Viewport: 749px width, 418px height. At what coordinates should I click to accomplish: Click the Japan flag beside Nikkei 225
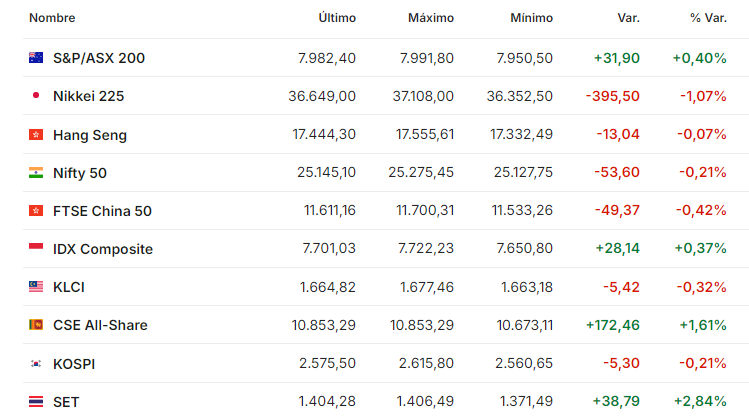point(36,96)
